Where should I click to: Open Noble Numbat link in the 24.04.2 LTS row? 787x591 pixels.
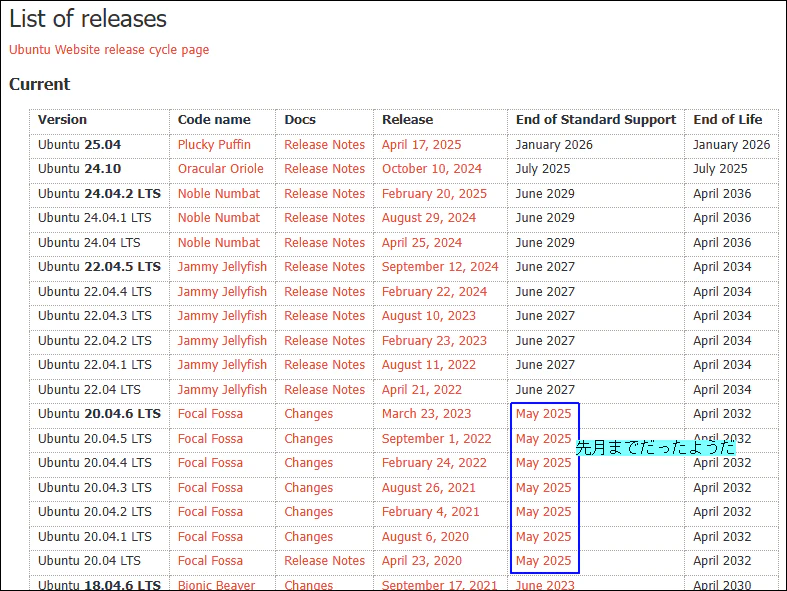point(219,194)
